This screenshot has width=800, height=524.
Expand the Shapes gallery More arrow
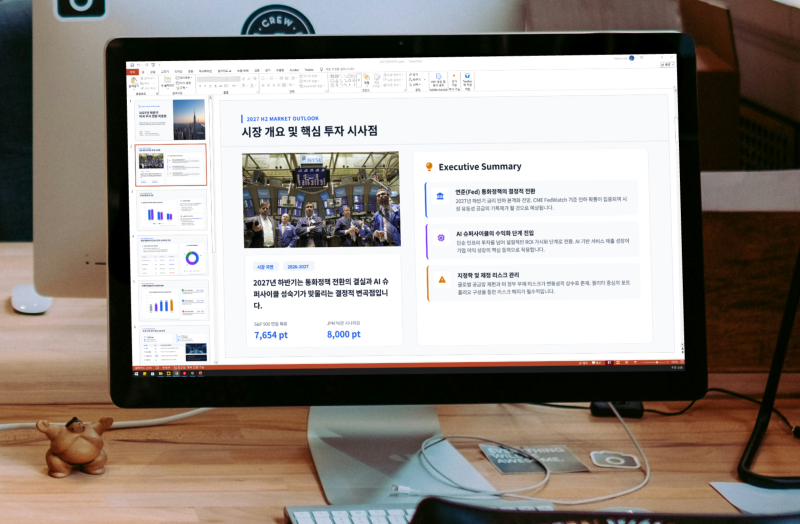359,80
